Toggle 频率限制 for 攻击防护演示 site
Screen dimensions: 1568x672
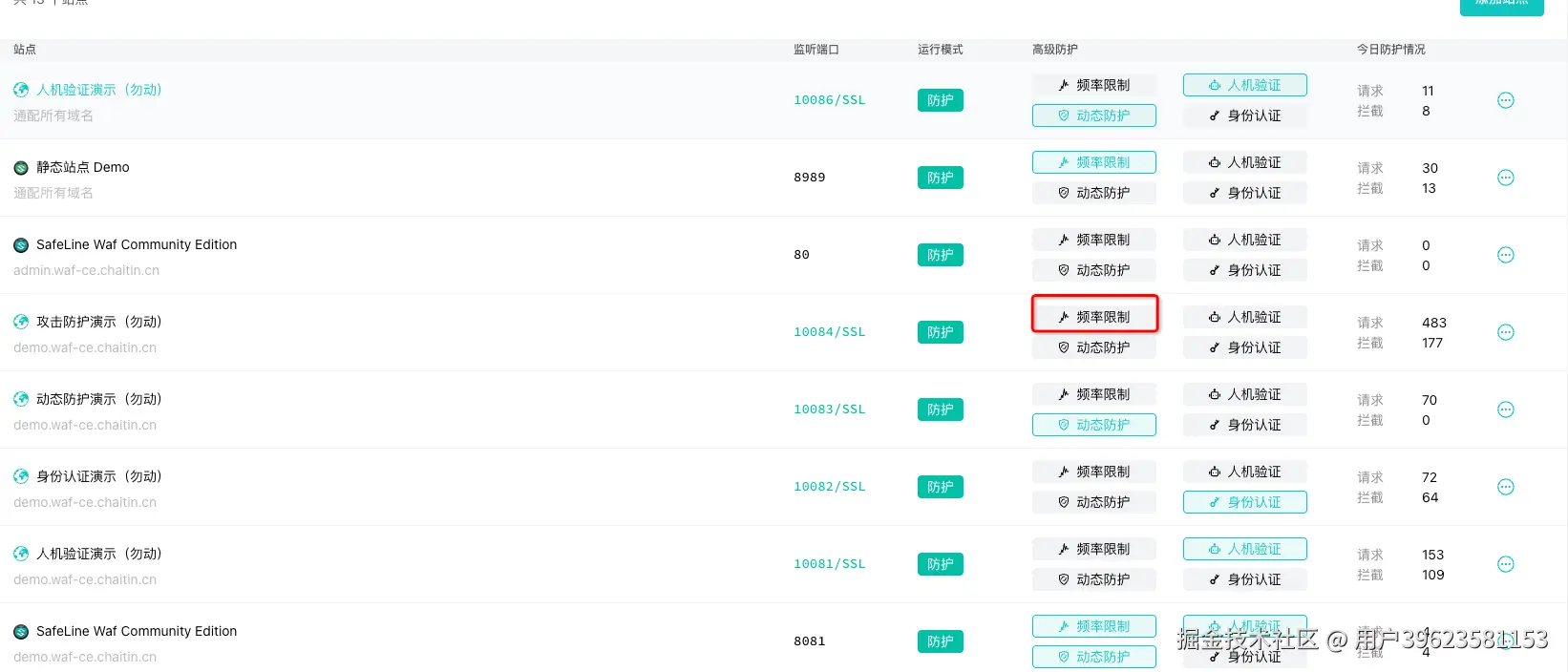[x=1094, y=317]
